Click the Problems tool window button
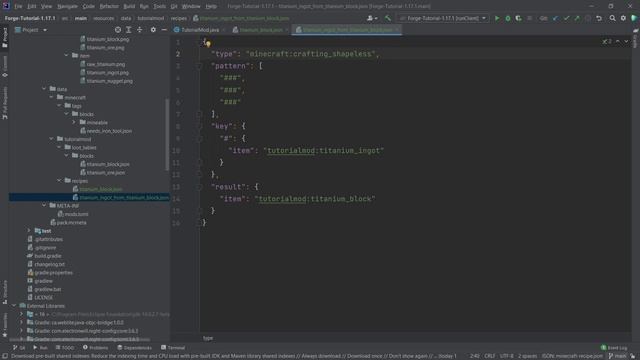 96,348
